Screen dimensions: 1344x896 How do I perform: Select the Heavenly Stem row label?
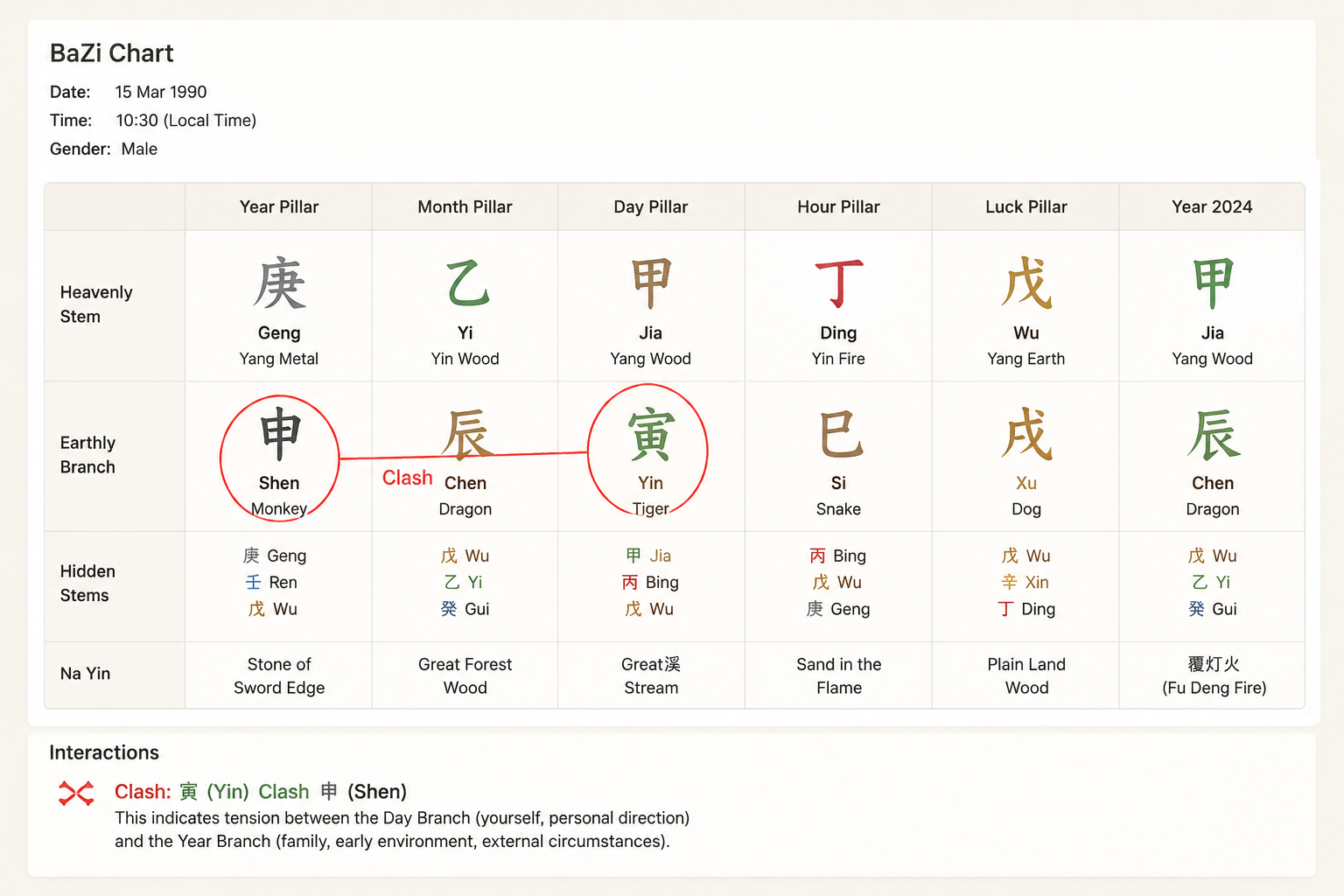click(x=96, y=304)
